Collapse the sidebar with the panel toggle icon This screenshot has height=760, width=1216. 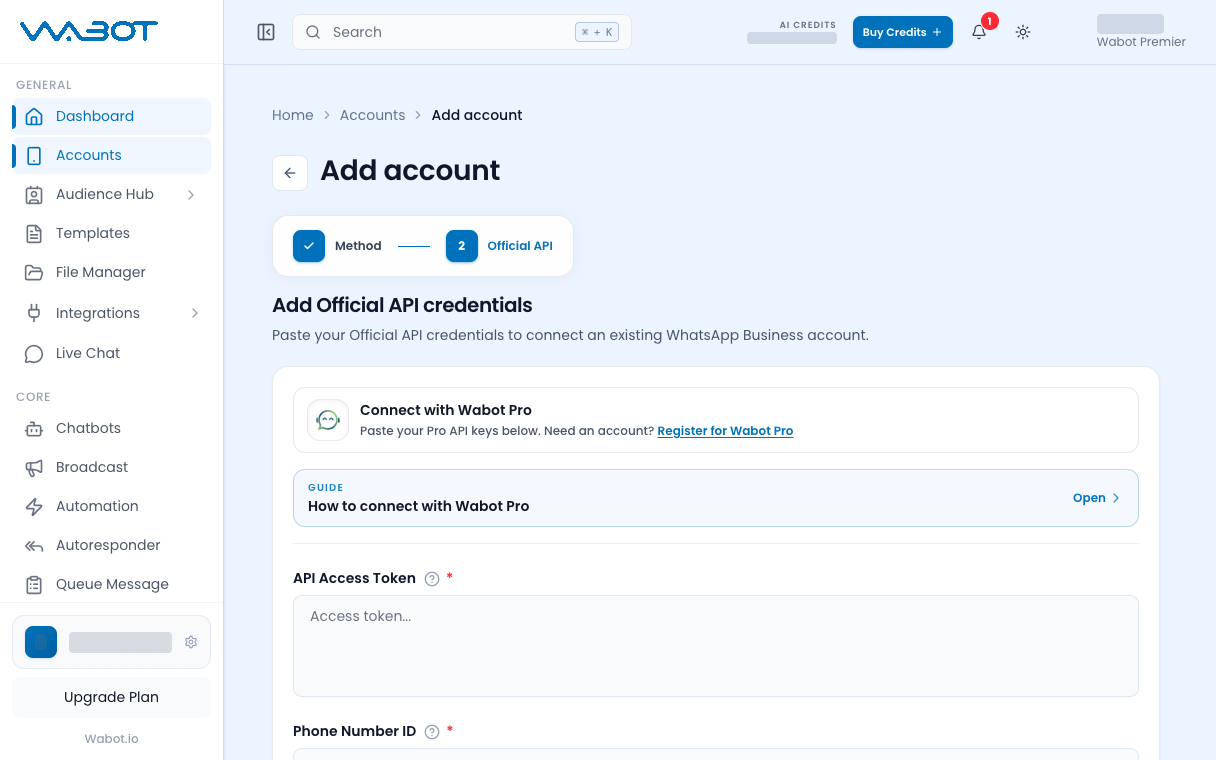click(x=266, y=32)
